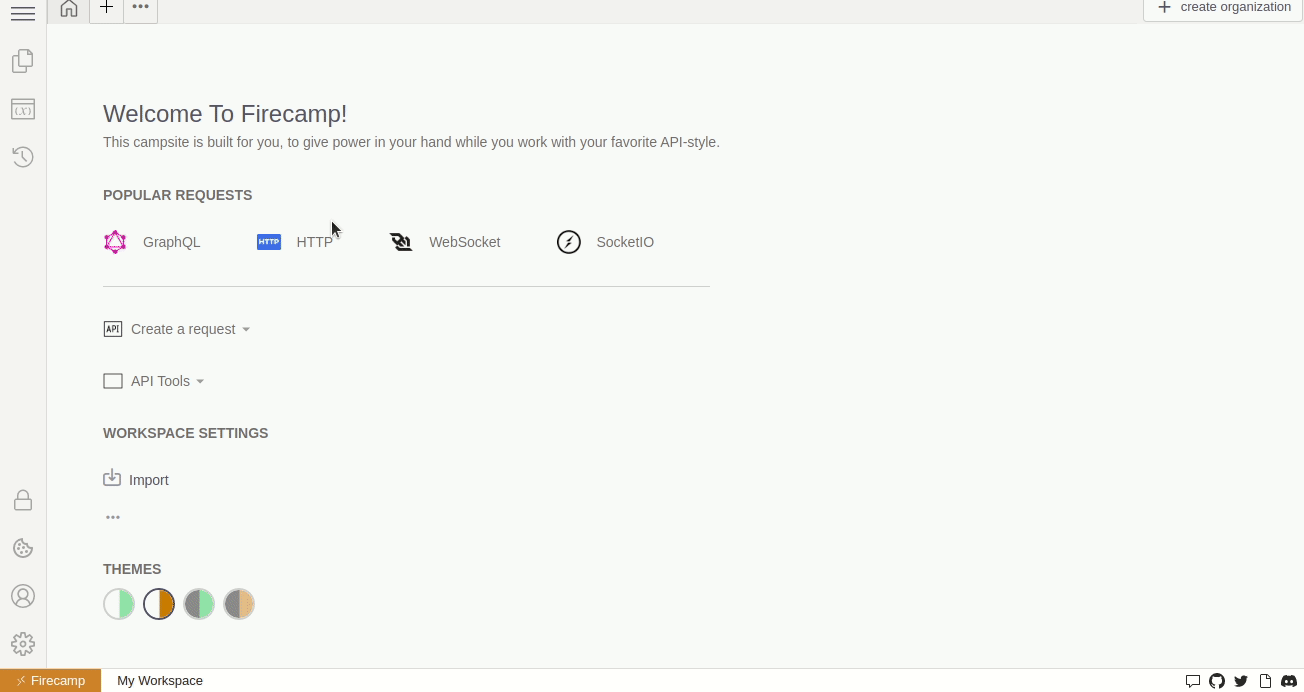Click the Firecamp status bar button

51,680
